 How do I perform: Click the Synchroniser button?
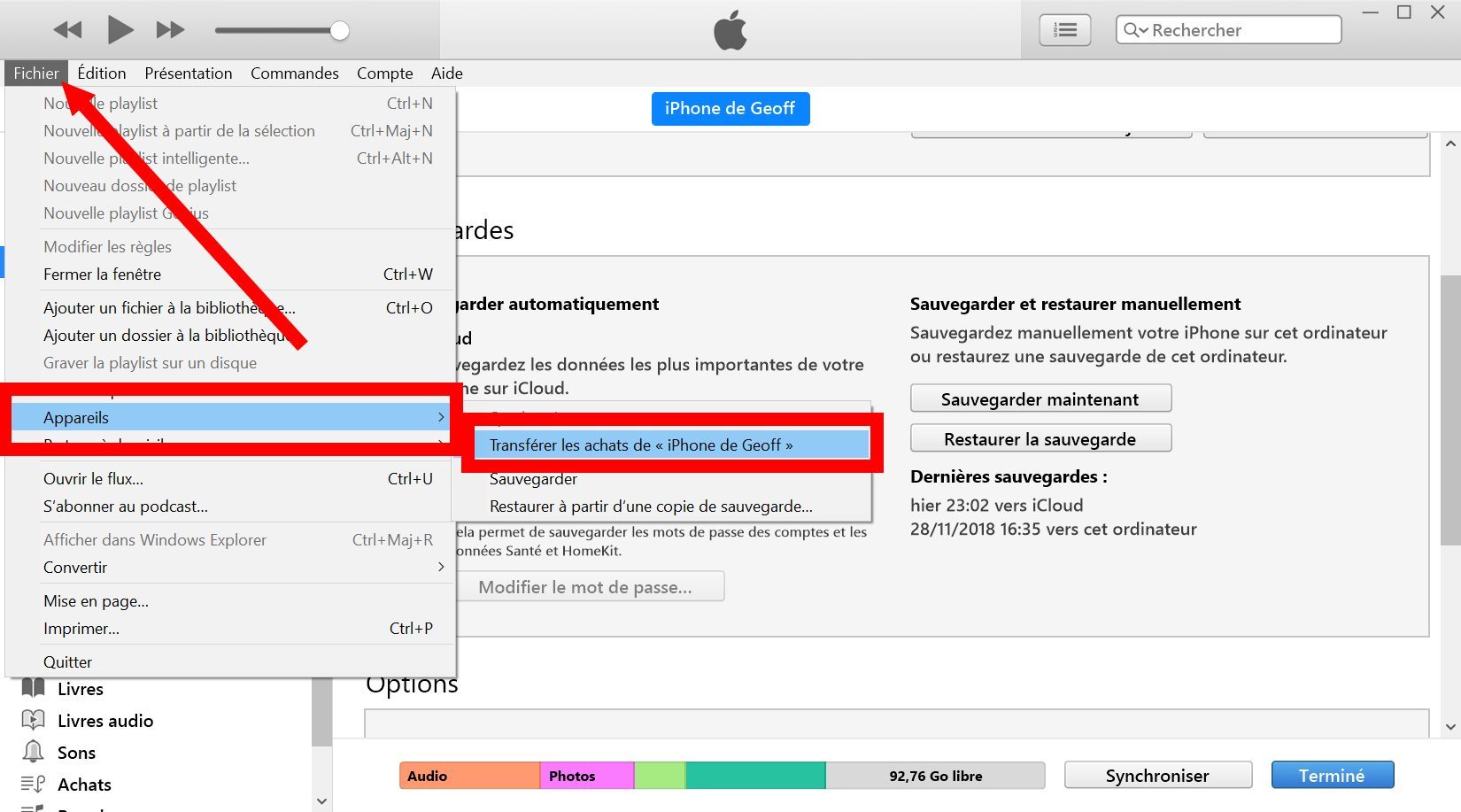click(x=1157, y=776)
